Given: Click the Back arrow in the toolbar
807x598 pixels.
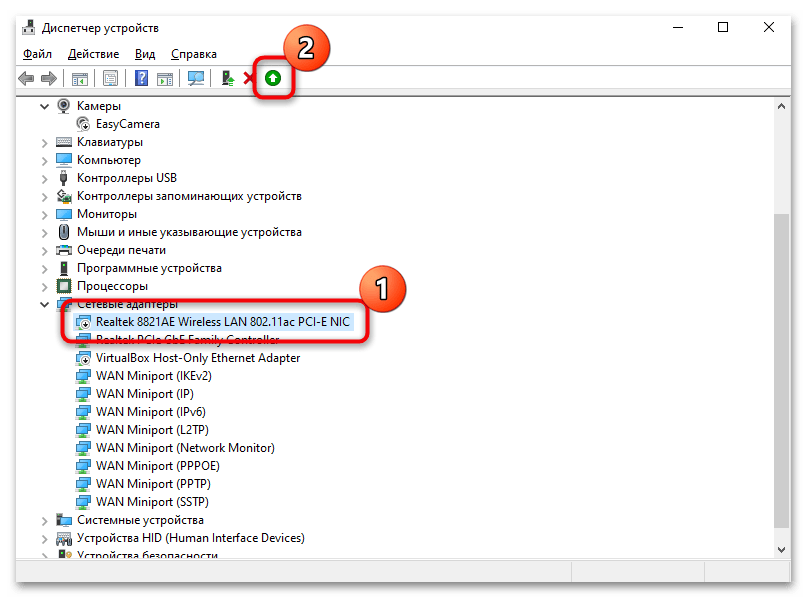Looking at the screenshot, I should (26, 78).
